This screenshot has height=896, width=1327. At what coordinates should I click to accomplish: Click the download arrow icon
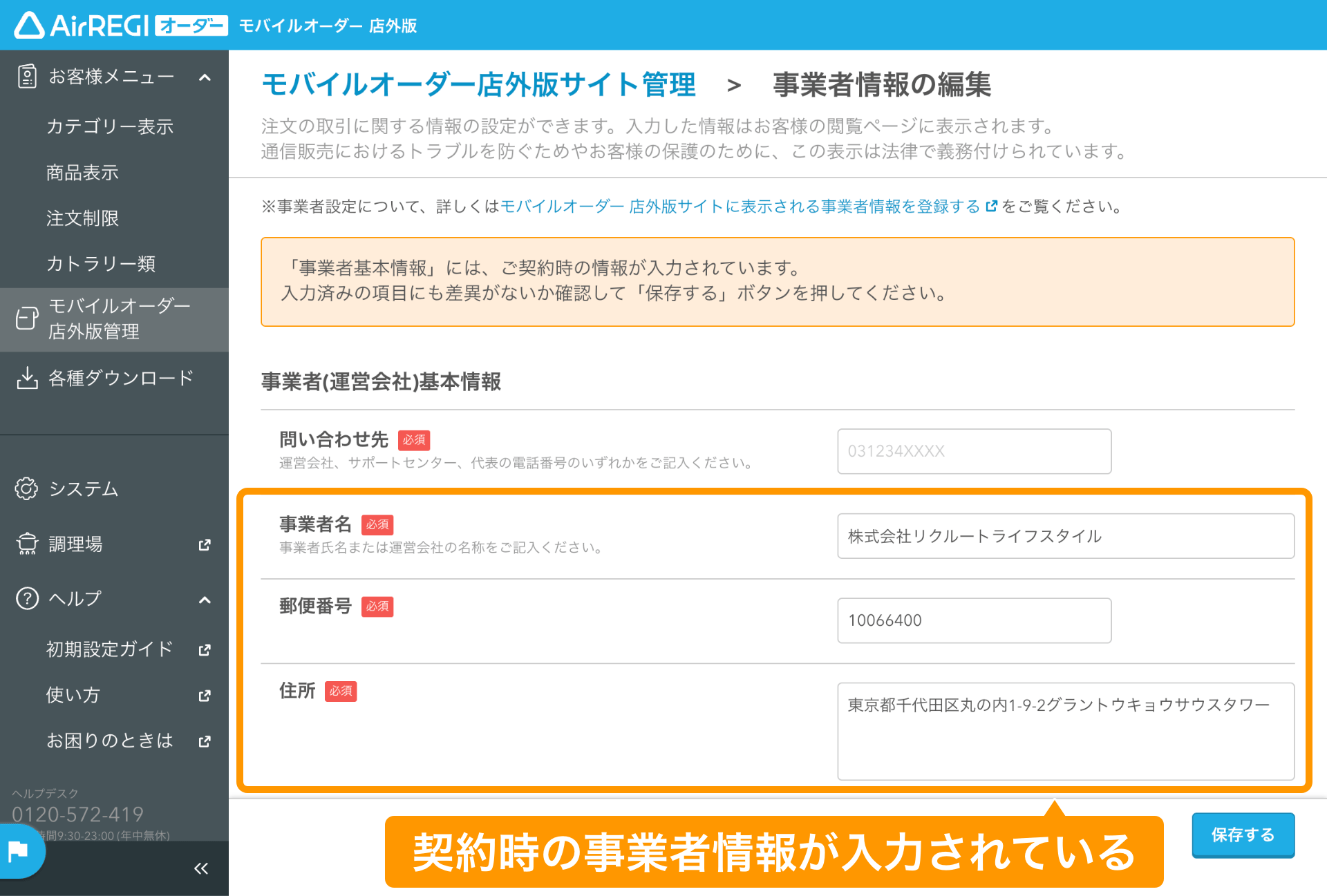(27, 378)
